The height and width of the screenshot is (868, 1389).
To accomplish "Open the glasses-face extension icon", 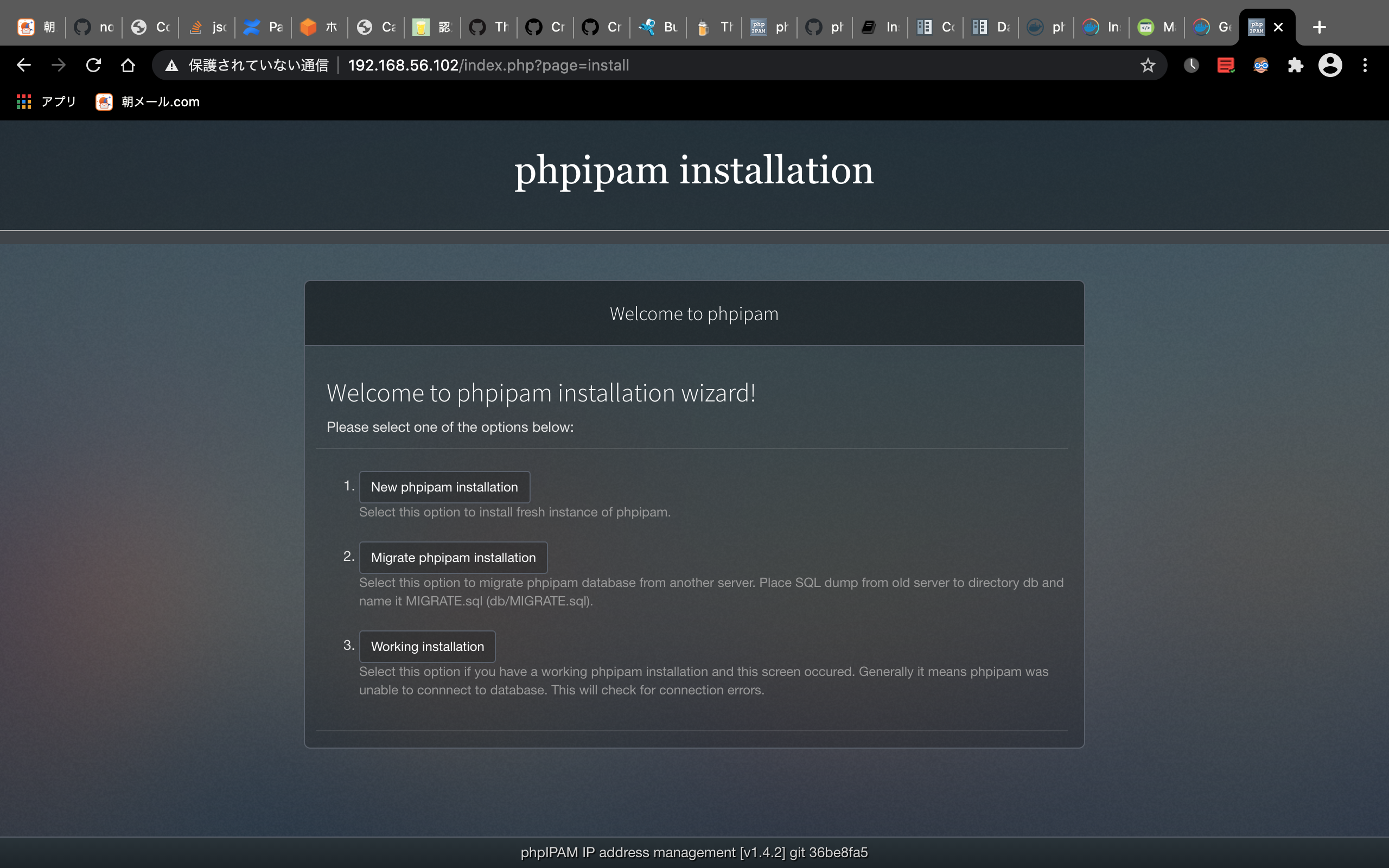I will tap(1260, 66).
